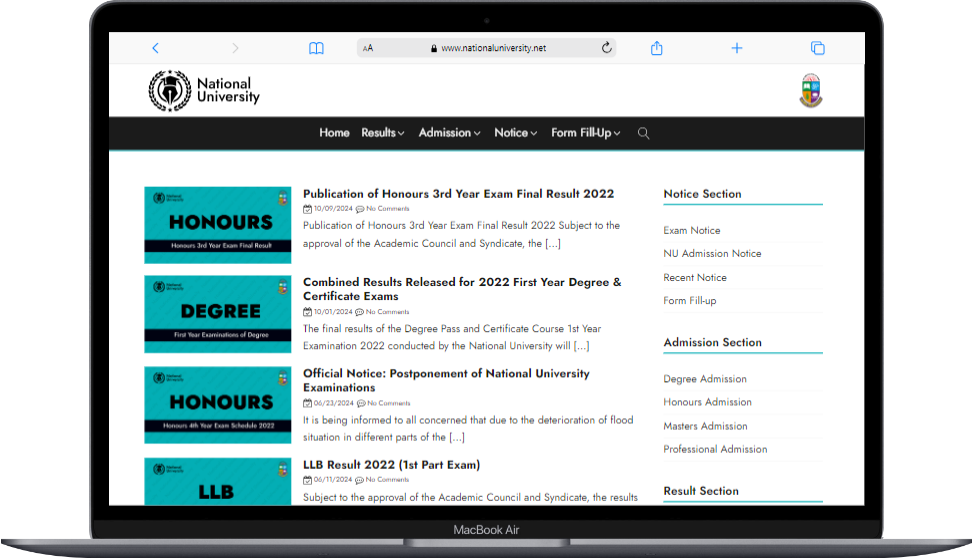This screenshot has width=972, height=558.
Task: Expand the Results dropdown menu
Action: pos(382,133)
